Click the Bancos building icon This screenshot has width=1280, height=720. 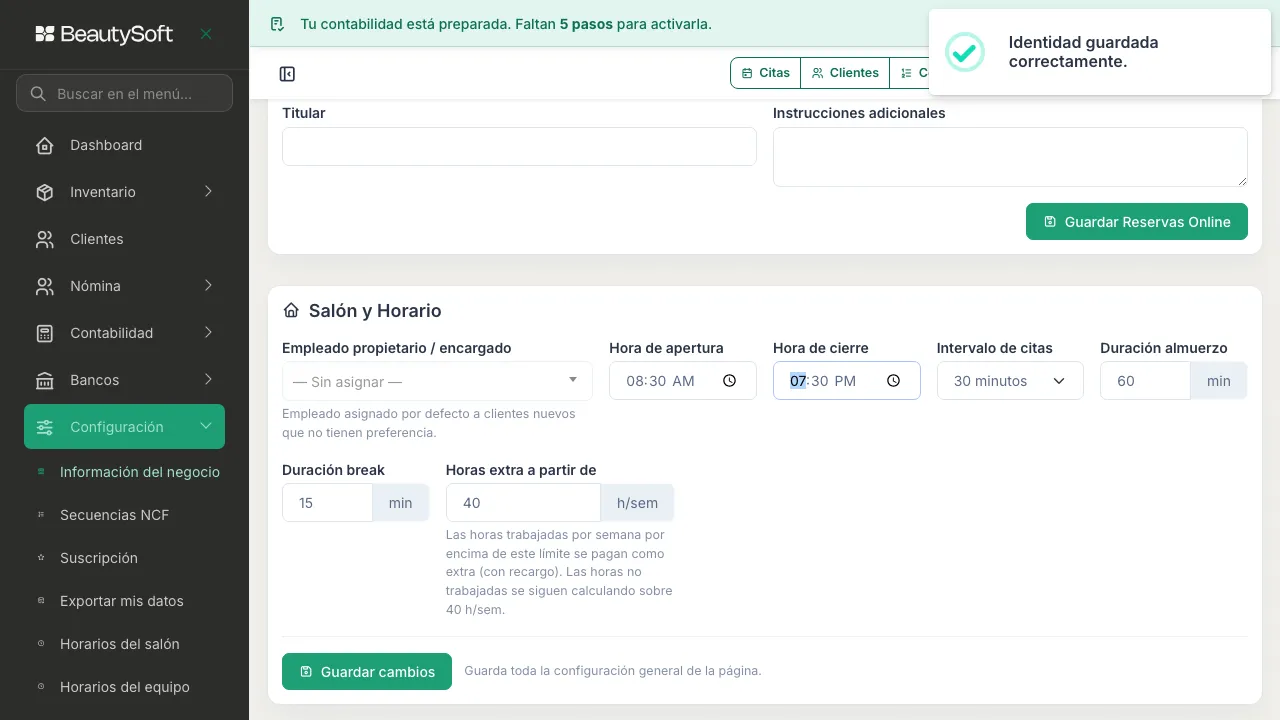[45, 380]
